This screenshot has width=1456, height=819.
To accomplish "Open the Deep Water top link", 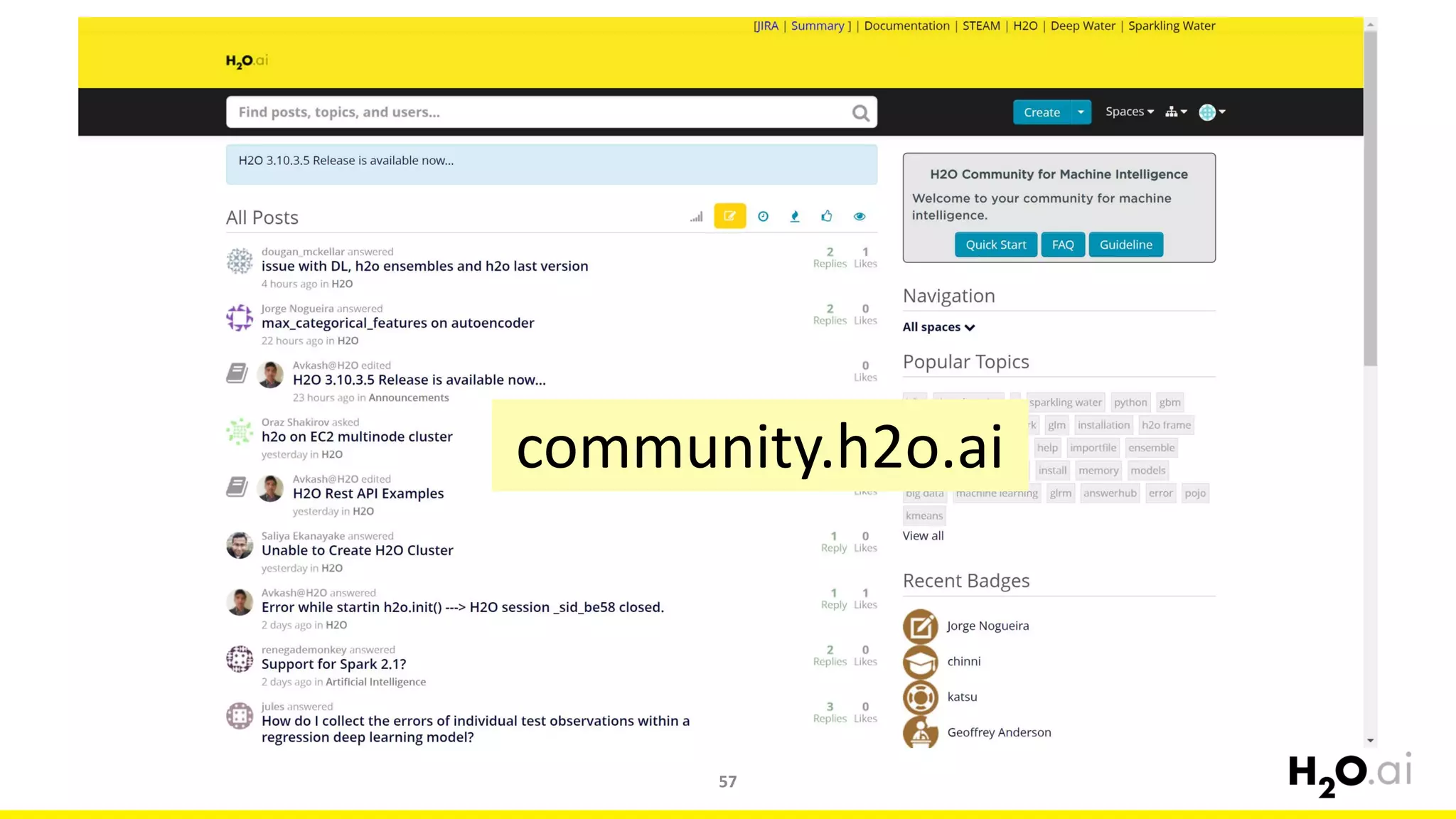I will click(1083, 26).
